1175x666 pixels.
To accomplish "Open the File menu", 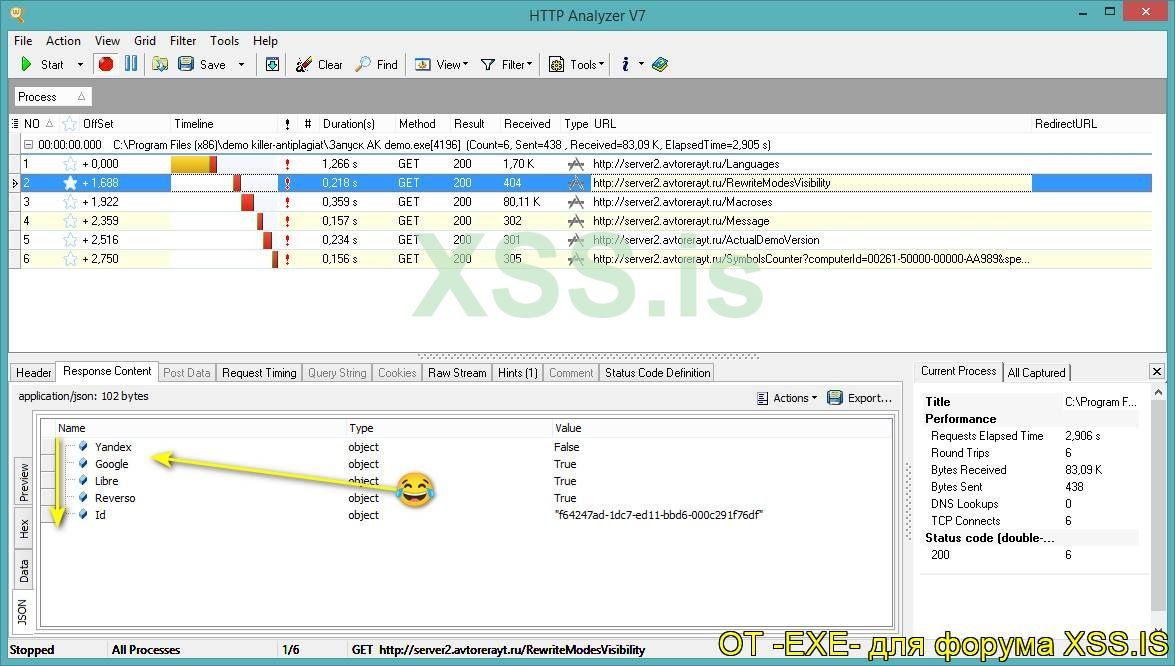I will (x=23, y=40).
